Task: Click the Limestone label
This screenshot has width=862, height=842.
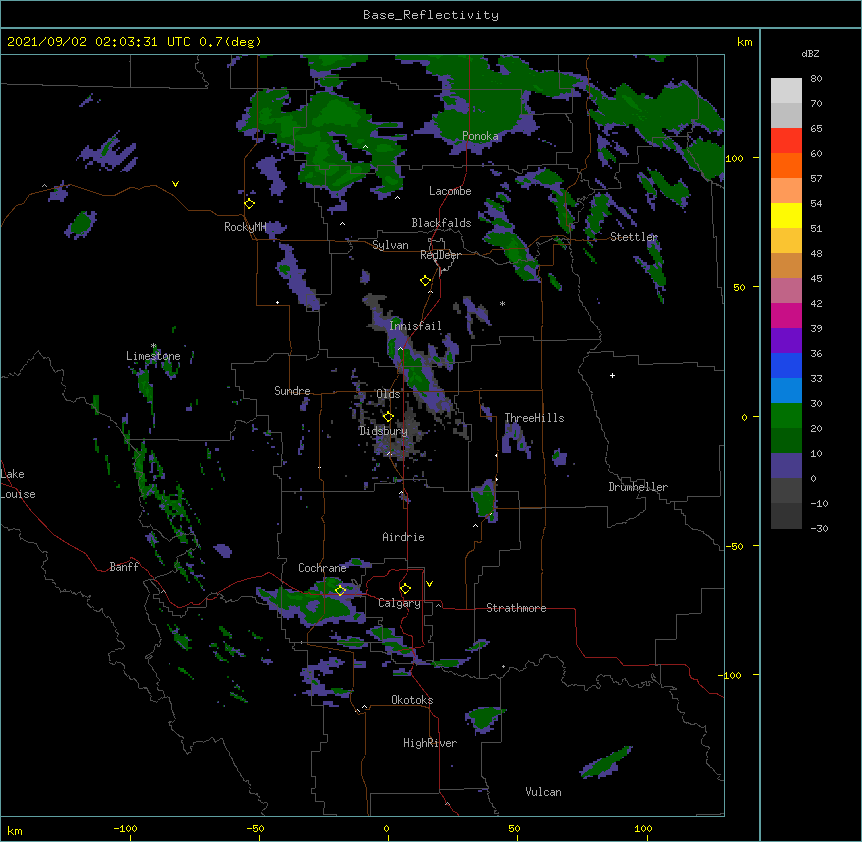Action: 153,356
